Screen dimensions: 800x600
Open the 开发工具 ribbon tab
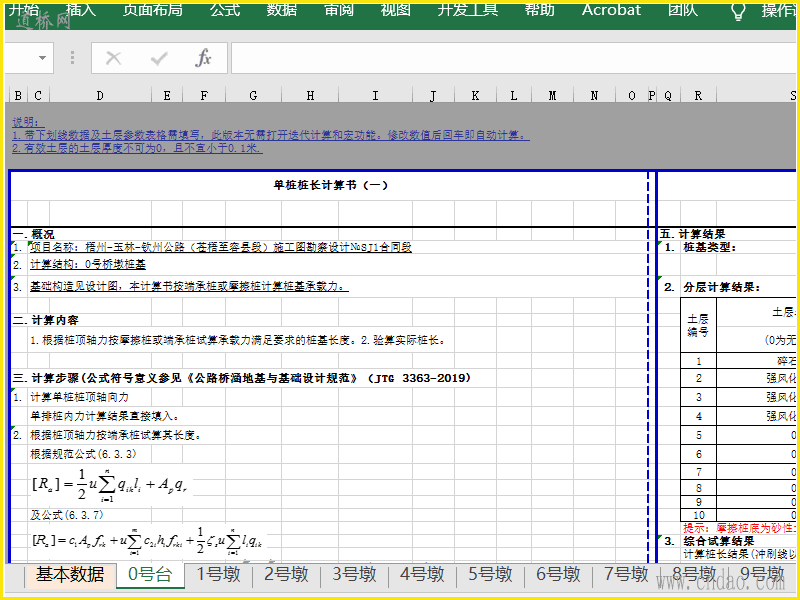(467, 10)
